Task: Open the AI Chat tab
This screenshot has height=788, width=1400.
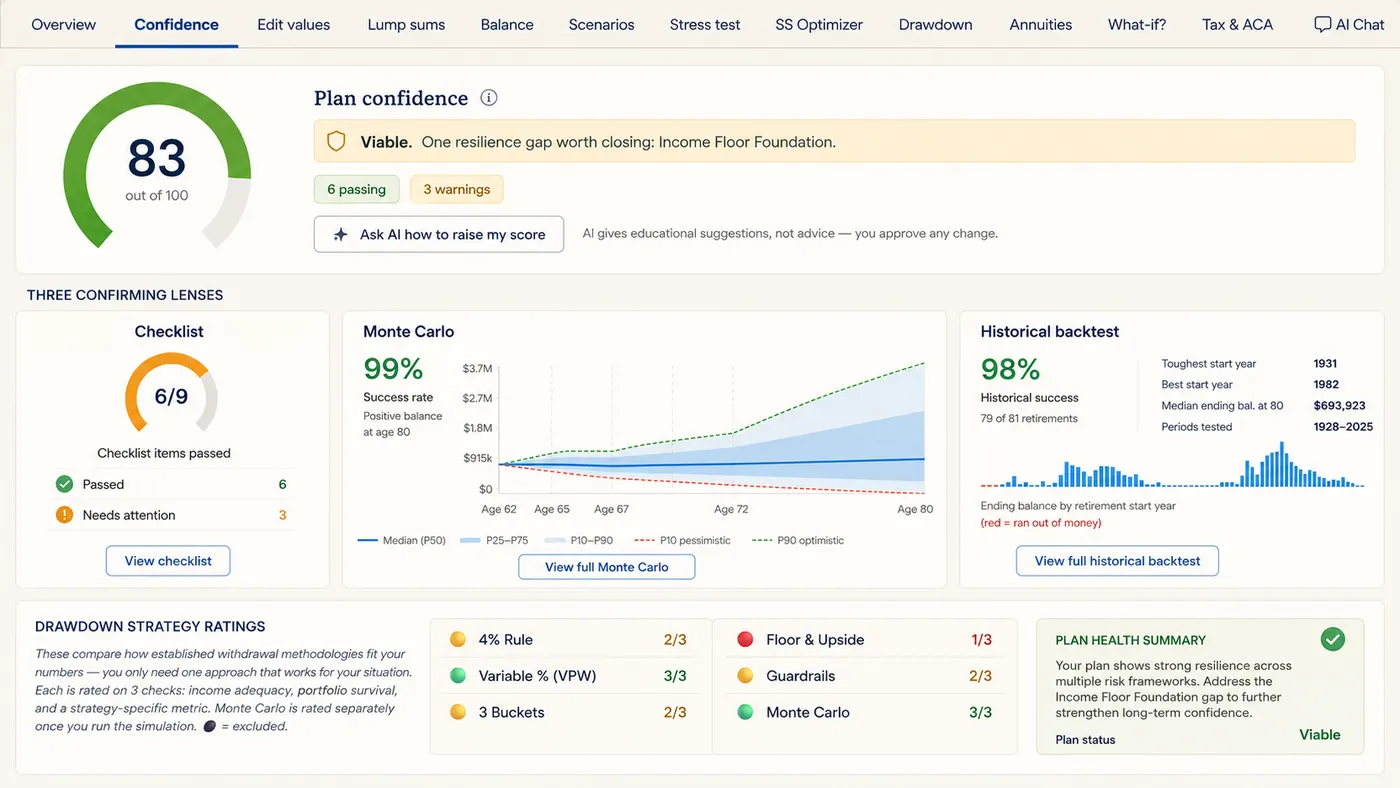Action: [1349, 24]
